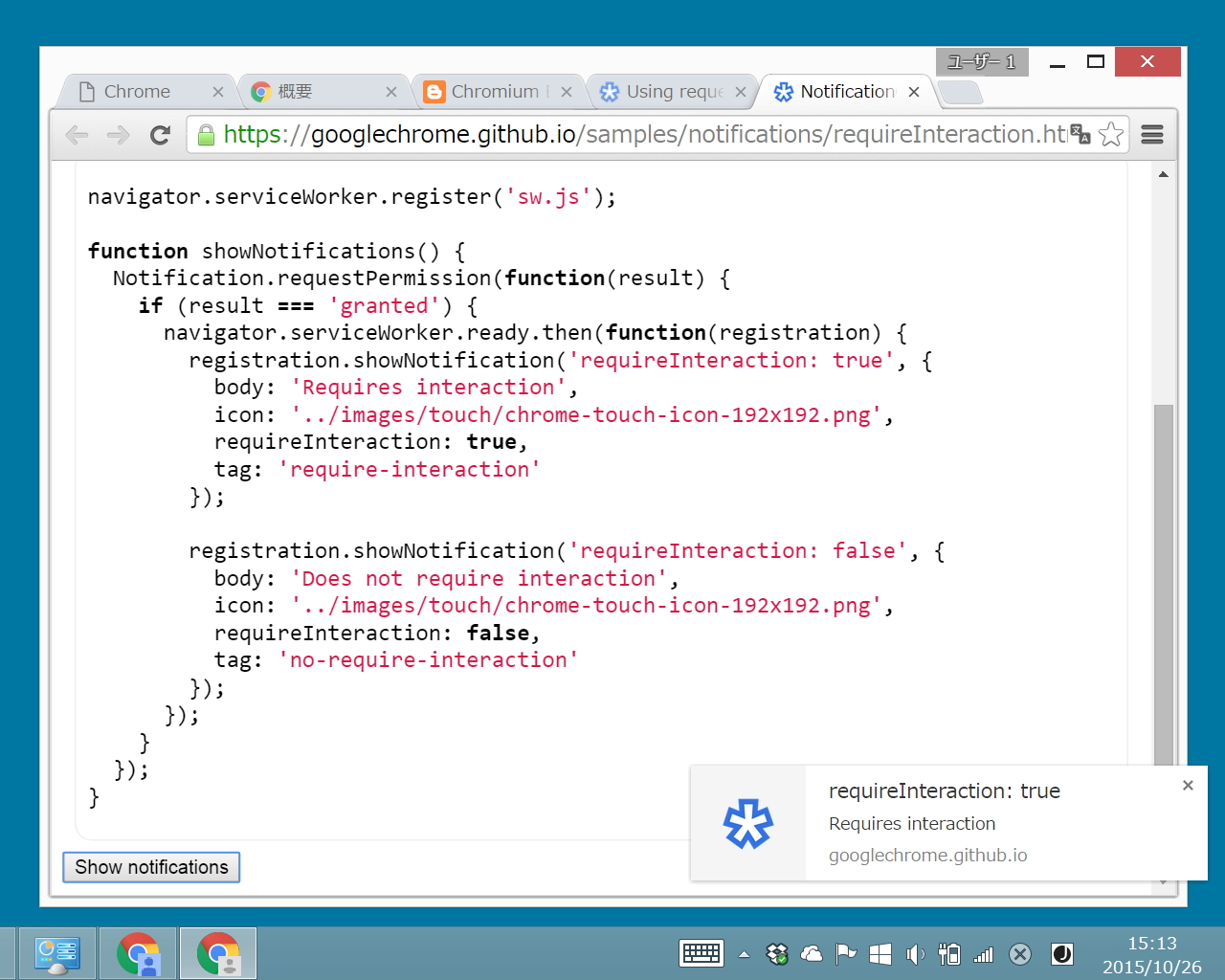This screenshot has height=980, width=1225.
Task: Click the blue asterisk icon in the notification
Action: [748, 823]
